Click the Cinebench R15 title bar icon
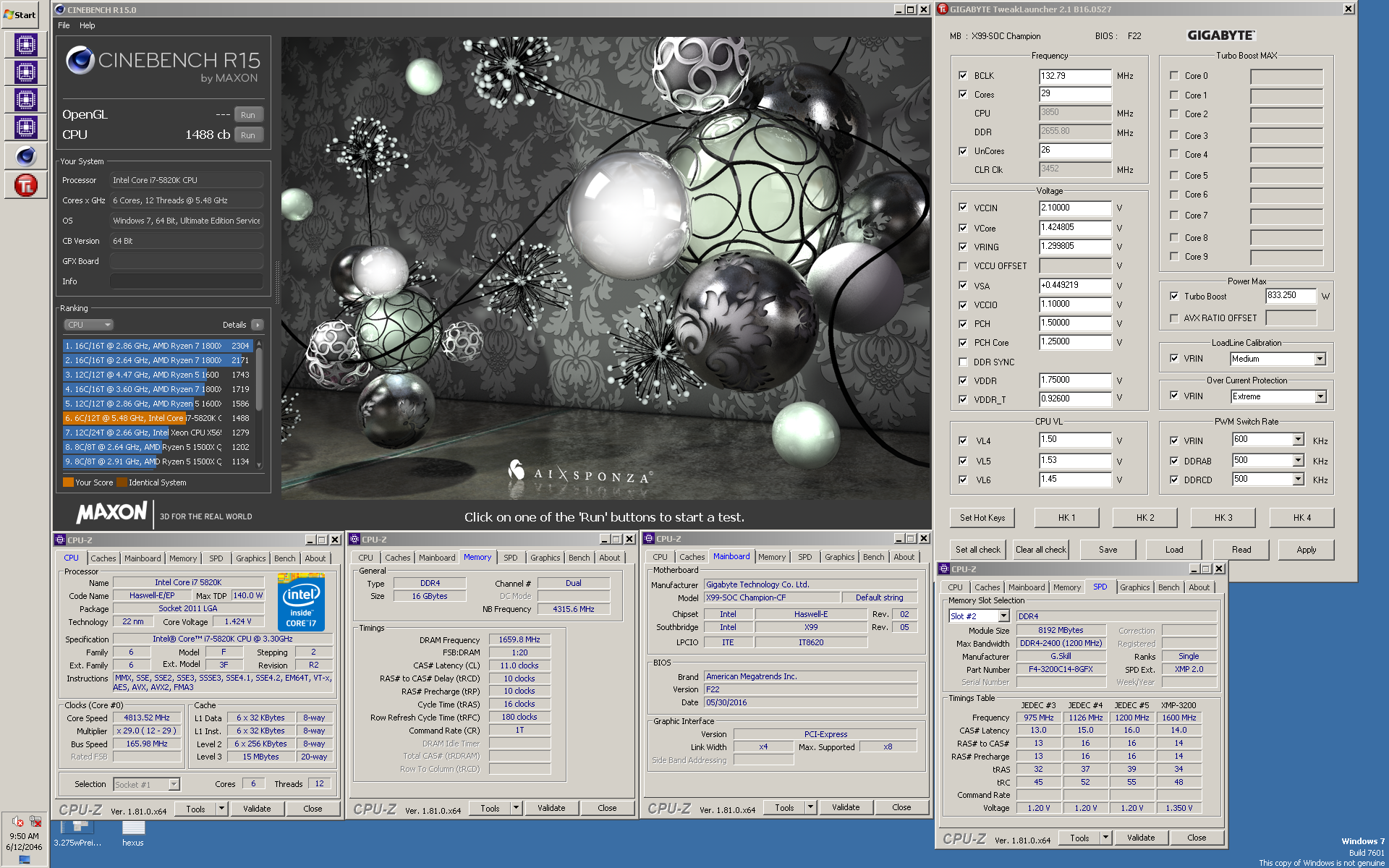This screenshot has height=868, width=1389. pos(60,9)
